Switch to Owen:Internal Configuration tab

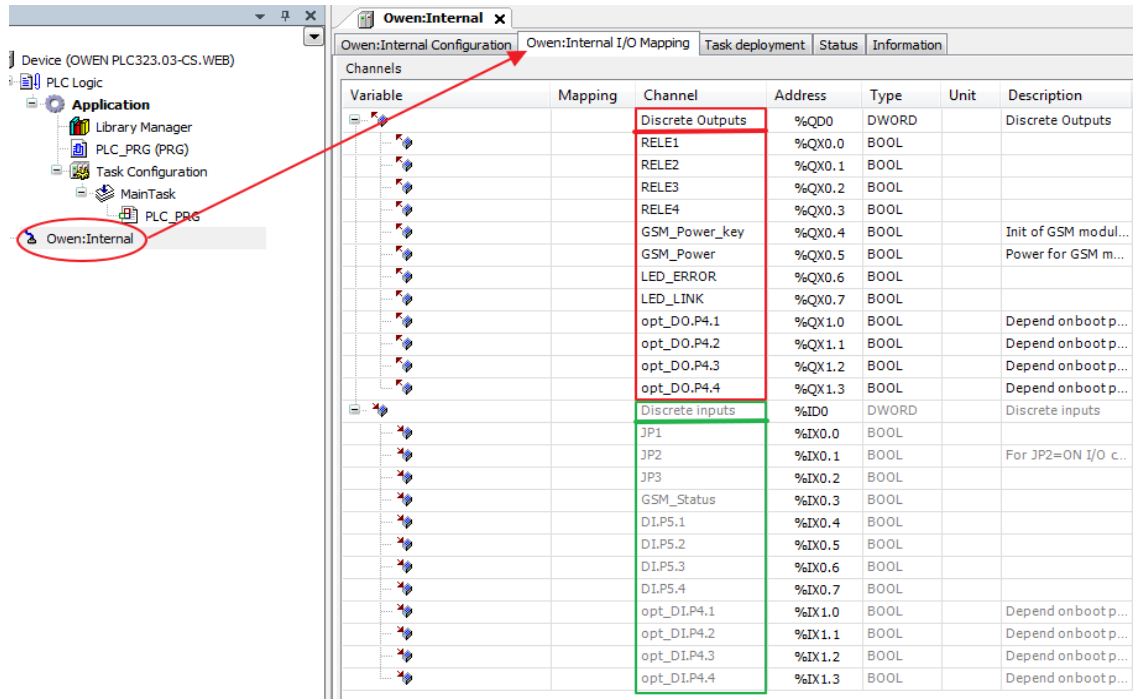click(424, 45)
